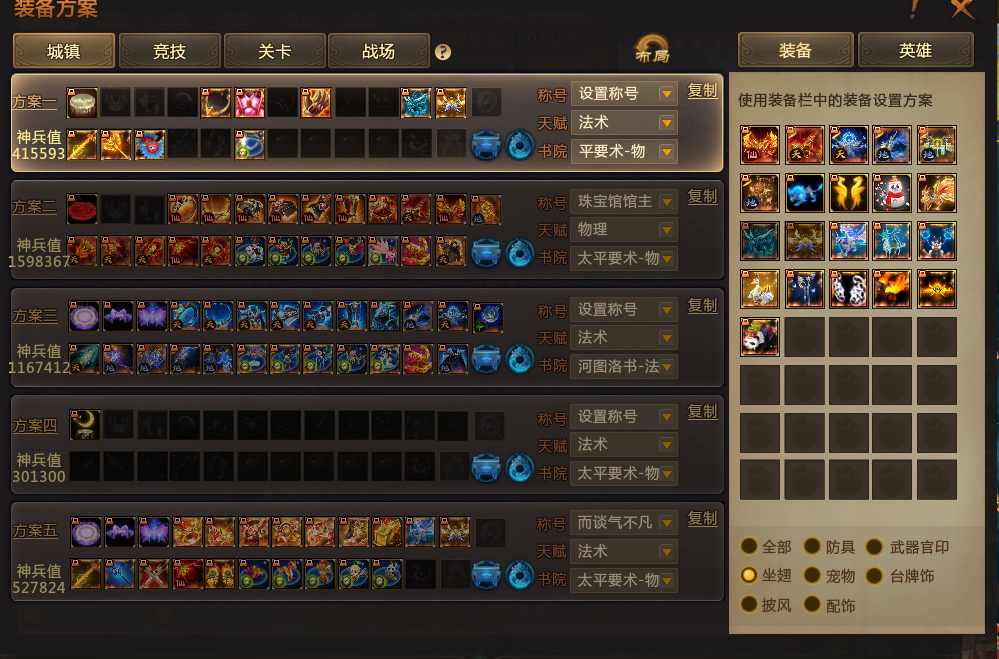The height and width of the screenshot is (659, 999).
Task: Click the golden wings icon in inventory
Action: pyautogui.click(x=848, y=192)
